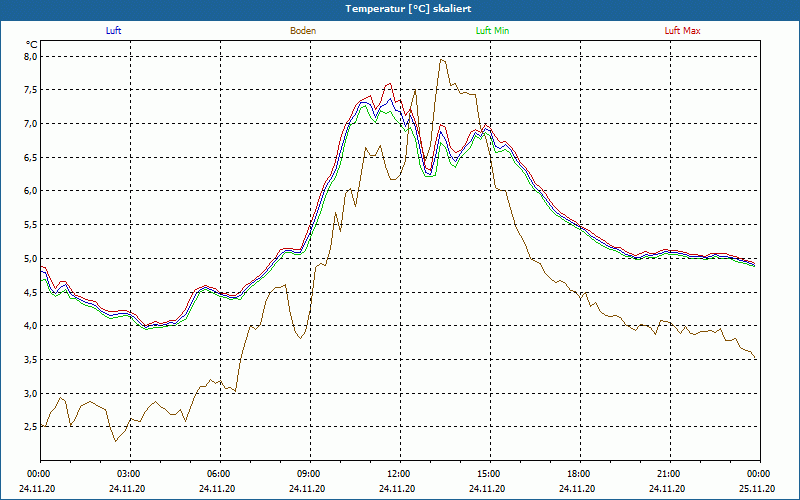The height and width of the screenshot is (500, 800).
Task: Click the 09:00 time axis label
Action: (x=311, y=474)
